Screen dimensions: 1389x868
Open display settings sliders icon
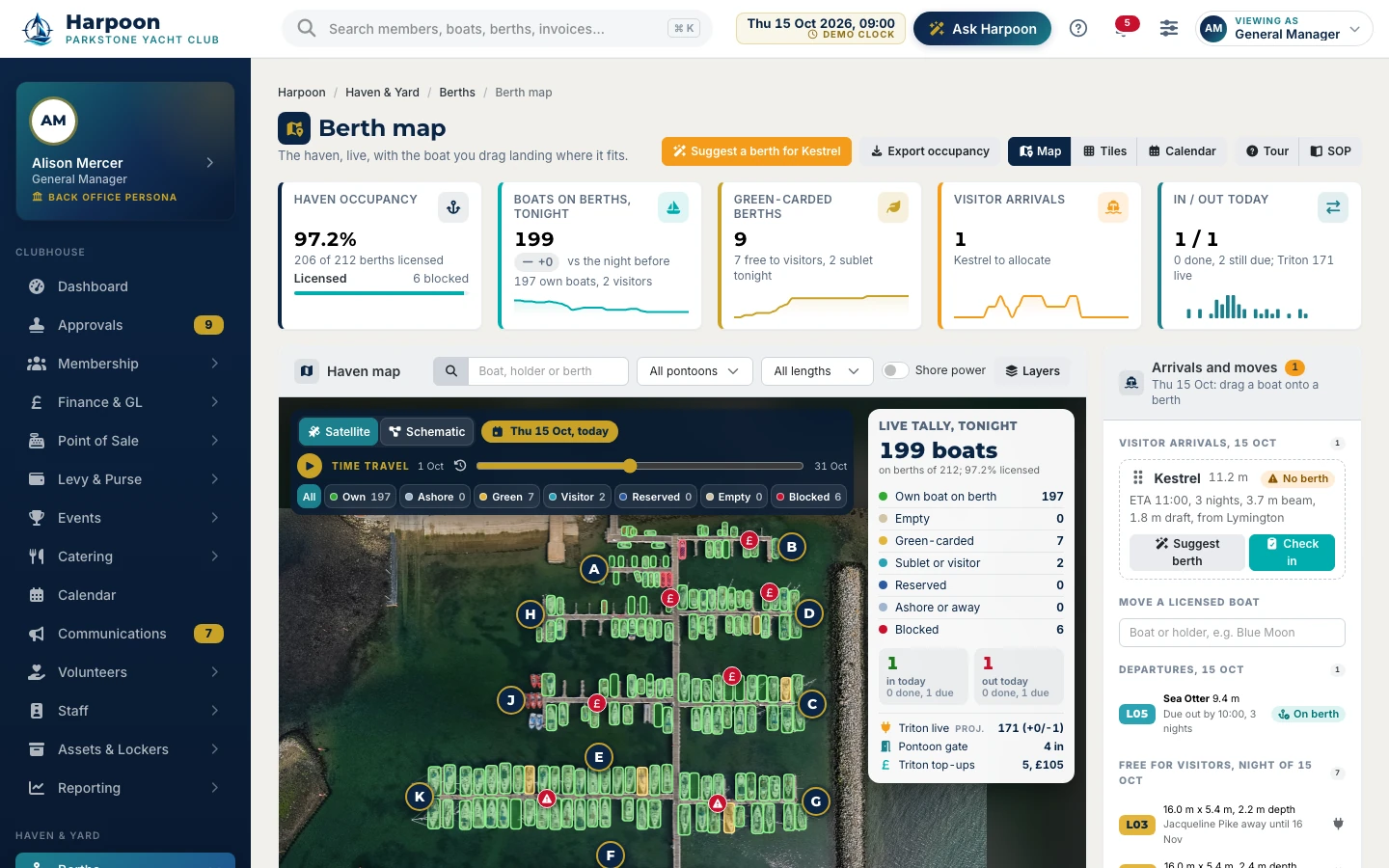(x=1169, y=29)
